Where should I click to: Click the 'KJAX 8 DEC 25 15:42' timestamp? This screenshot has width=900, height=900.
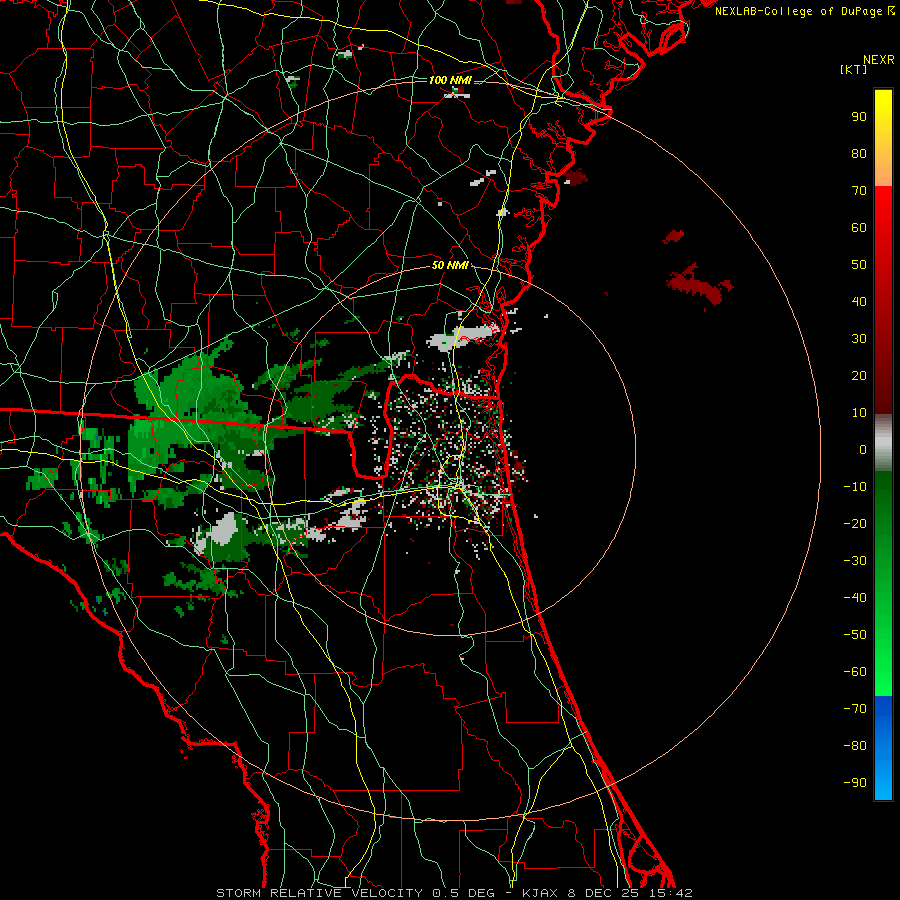click(x=607, y=893)
